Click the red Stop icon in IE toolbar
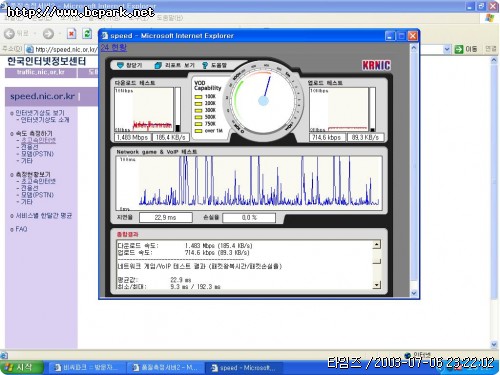Screen dimensions: 500x375 (71, 33)
